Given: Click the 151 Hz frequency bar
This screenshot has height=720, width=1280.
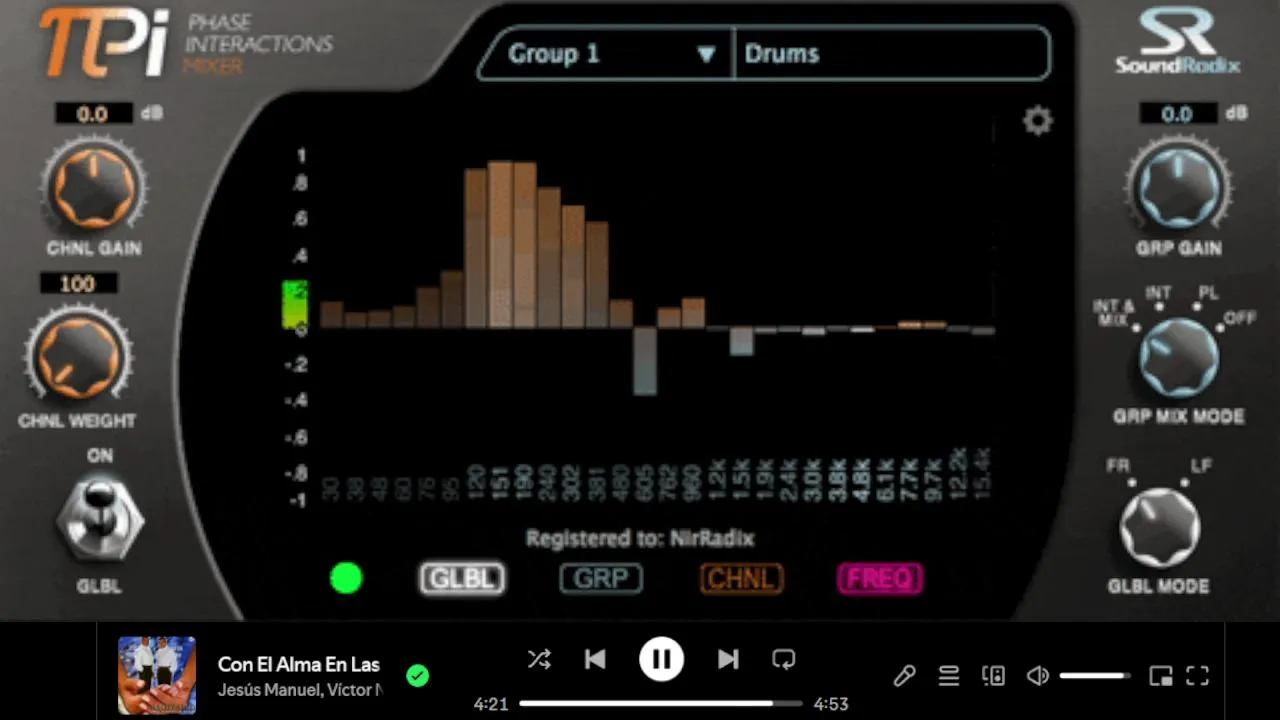Looking at the screenshot, I should click(500, 244).
